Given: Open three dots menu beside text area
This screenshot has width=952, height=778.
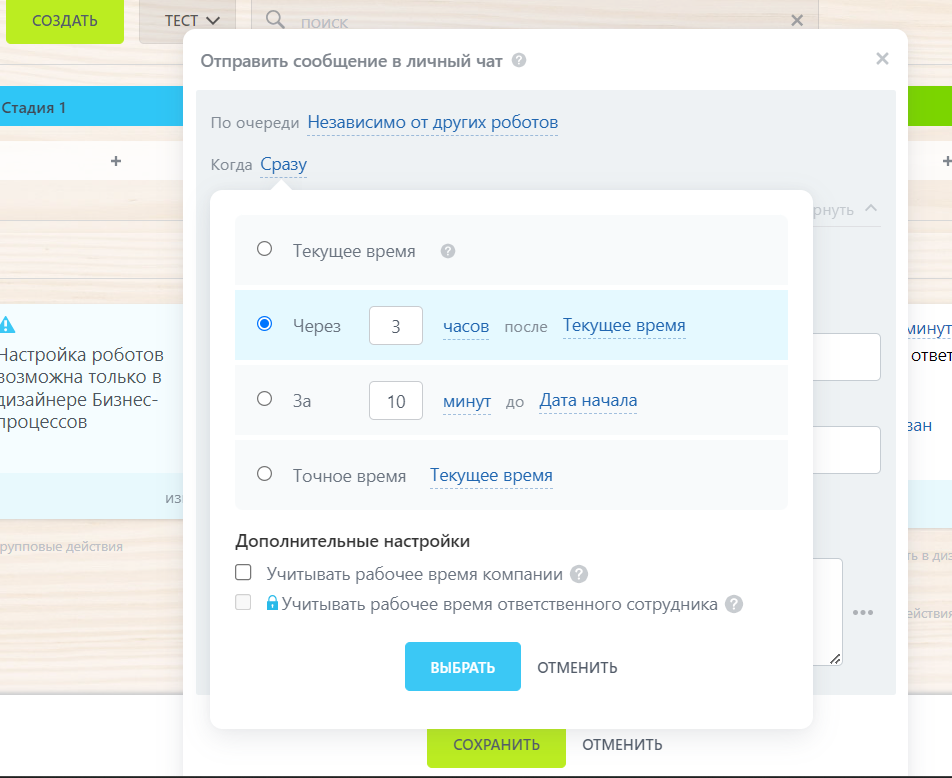Looking at the screenshot, I should pos(863,612).
